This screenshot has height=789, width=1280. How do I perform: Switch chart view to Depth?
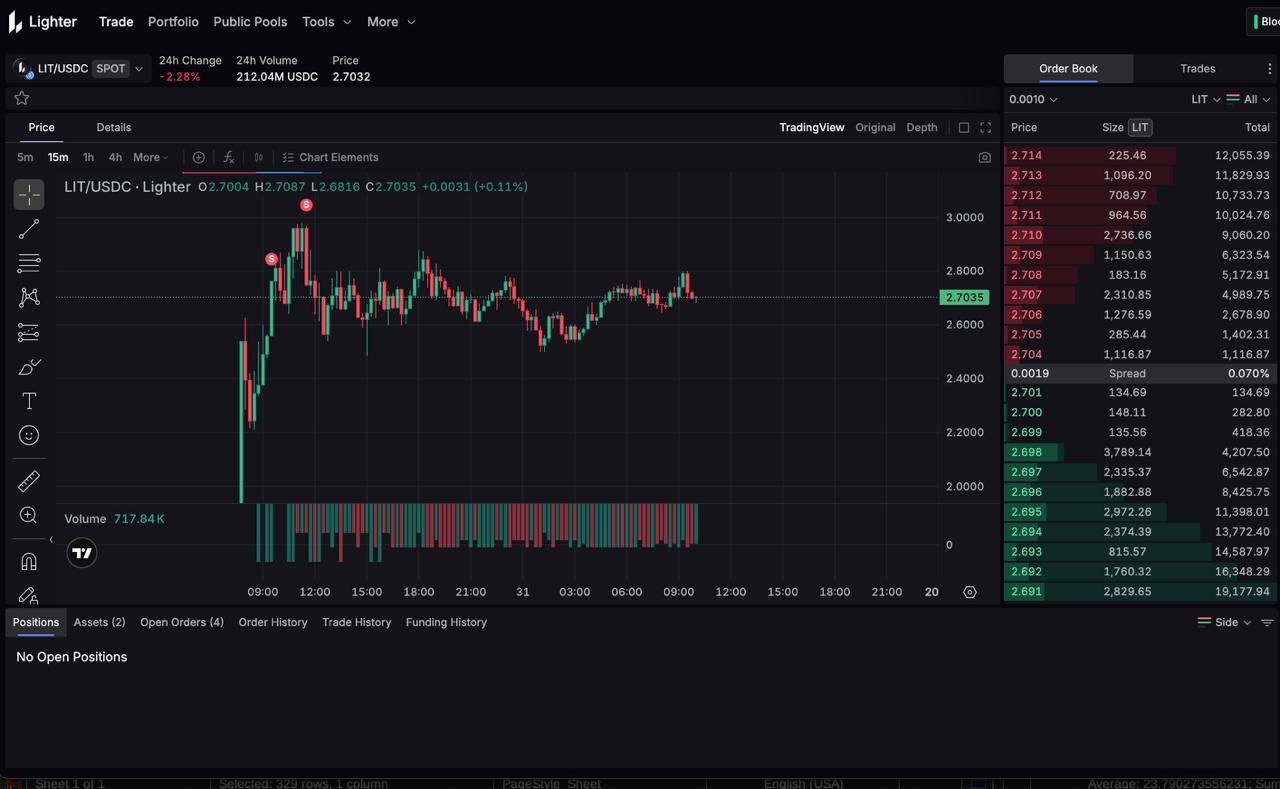pos(921,128)
